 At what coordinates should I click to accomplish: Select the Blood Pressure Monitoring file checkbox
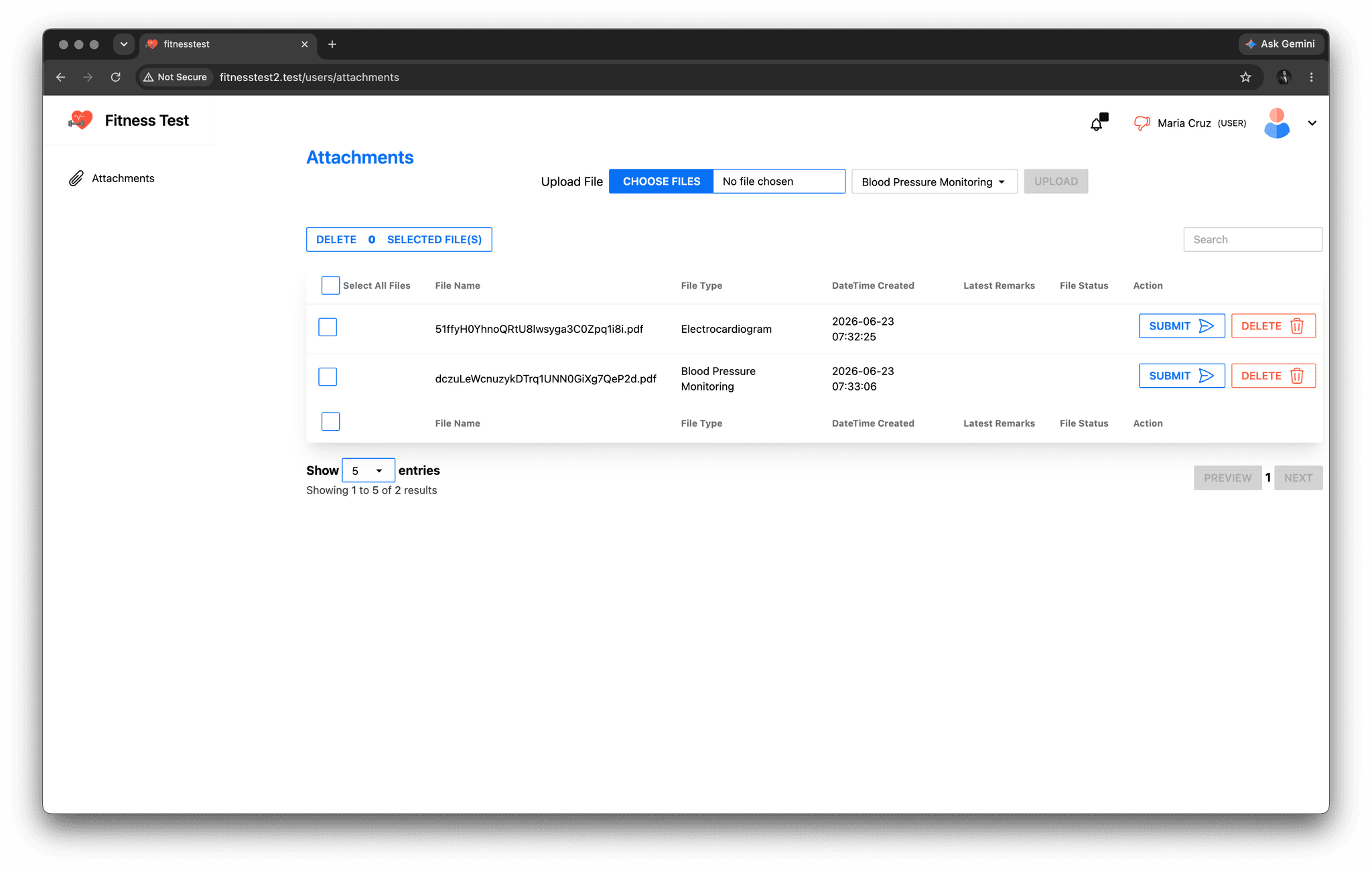tap(328, 377)
